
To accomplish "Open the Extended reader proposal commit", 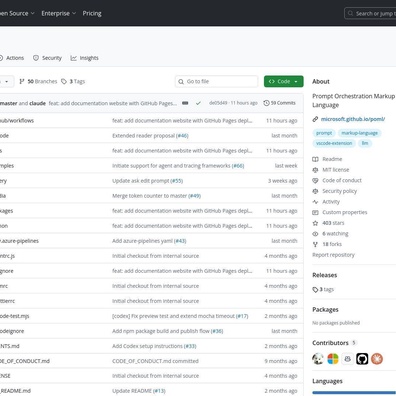I will click(x=143, y=136).
